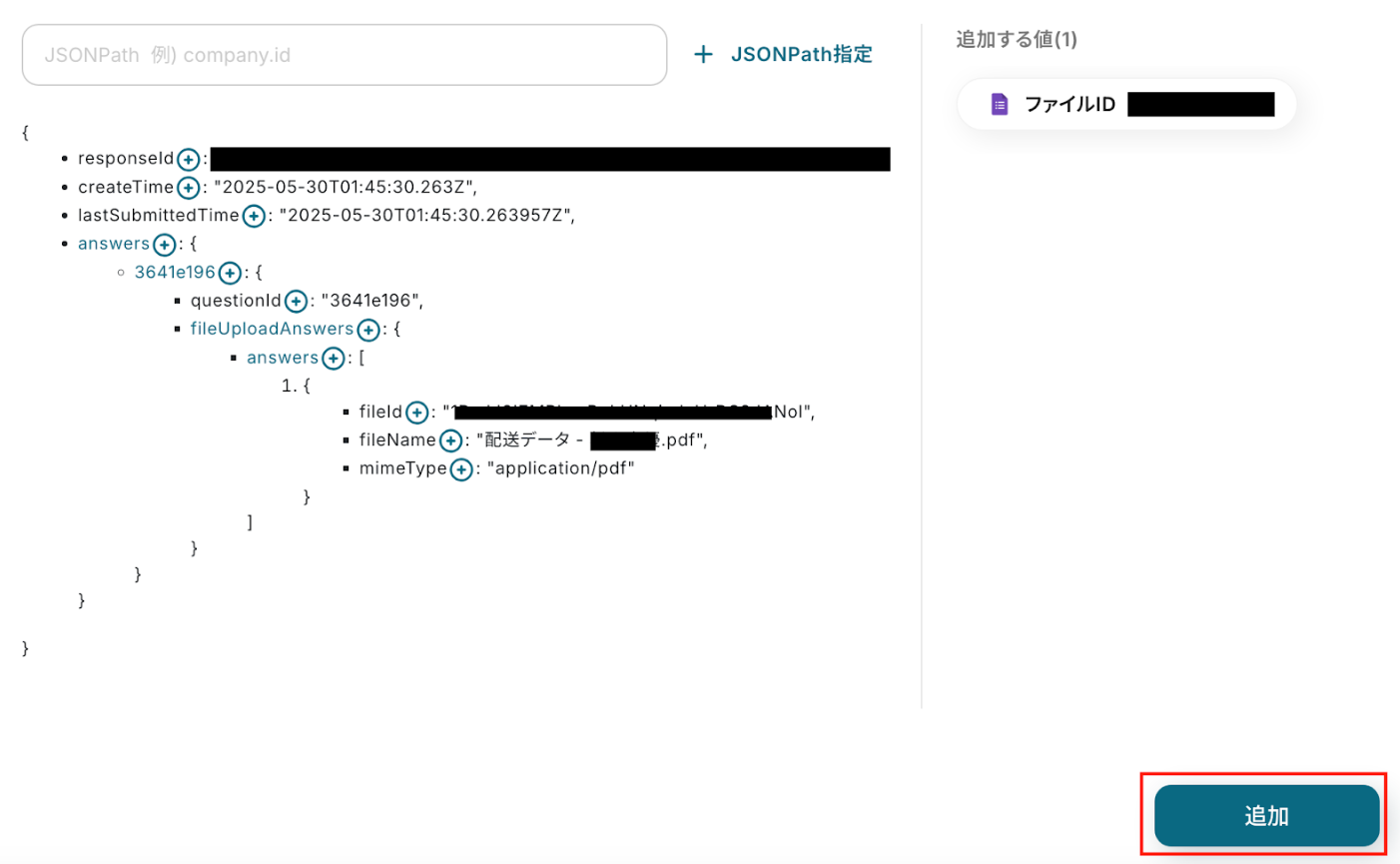This screenshot has height=864, width=1400.
Task: Add mimeType using its plus icon
Action: 461,469
